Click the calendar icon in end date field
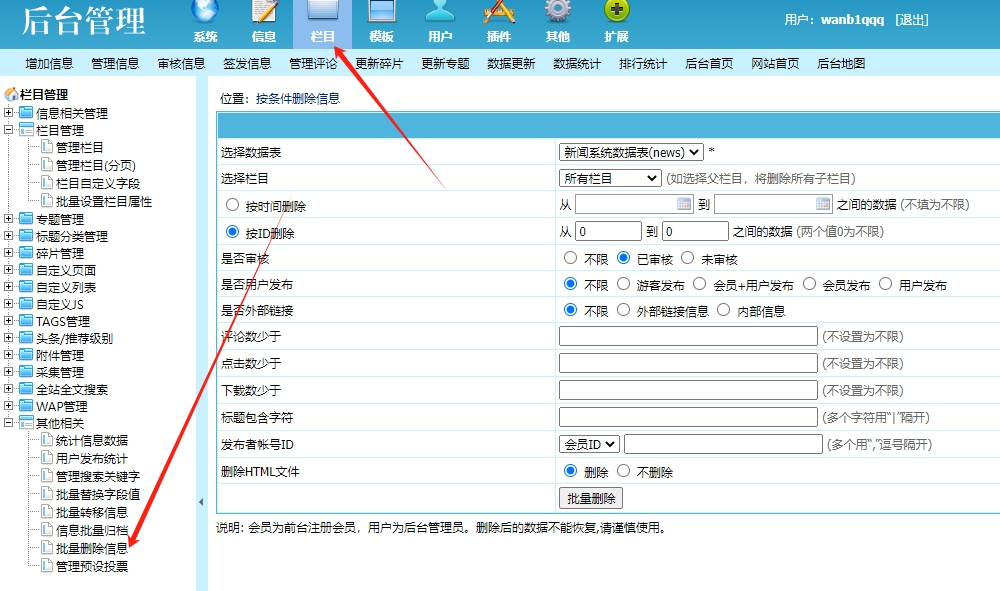The image size is (1000, 591). pos(823,204)
